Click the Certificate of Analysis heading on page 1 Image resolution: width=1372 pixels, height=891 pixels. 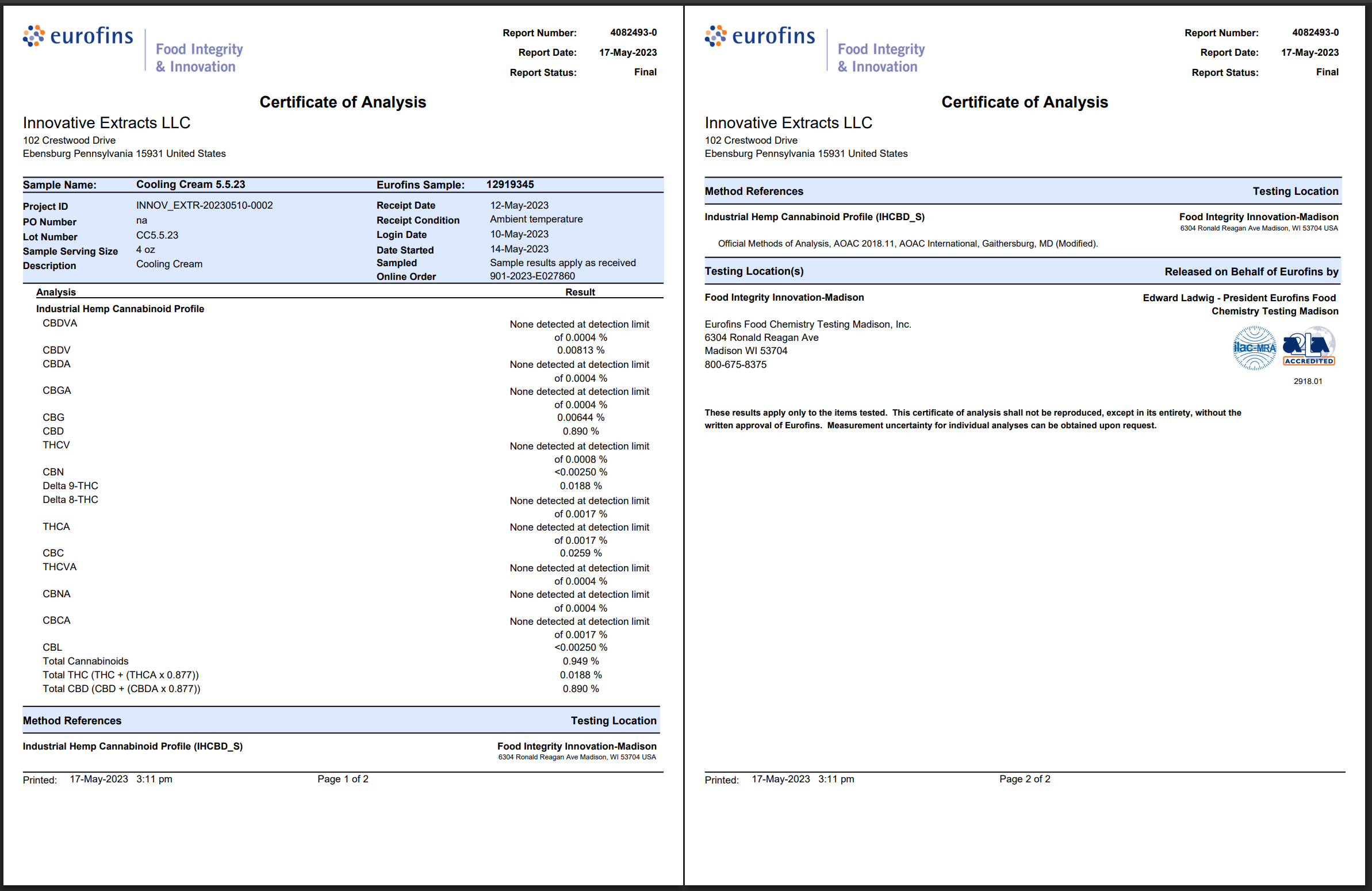342,102
